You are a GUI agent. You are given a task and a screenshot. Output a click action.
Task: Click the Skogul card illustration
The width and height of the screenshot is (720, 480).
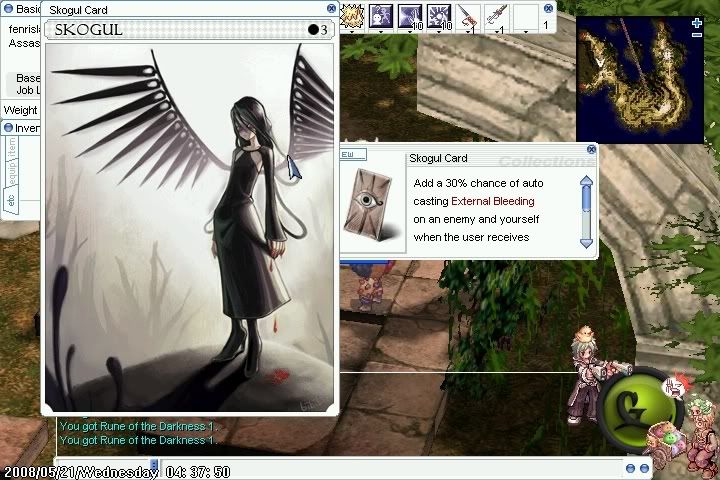click(190, 227)
